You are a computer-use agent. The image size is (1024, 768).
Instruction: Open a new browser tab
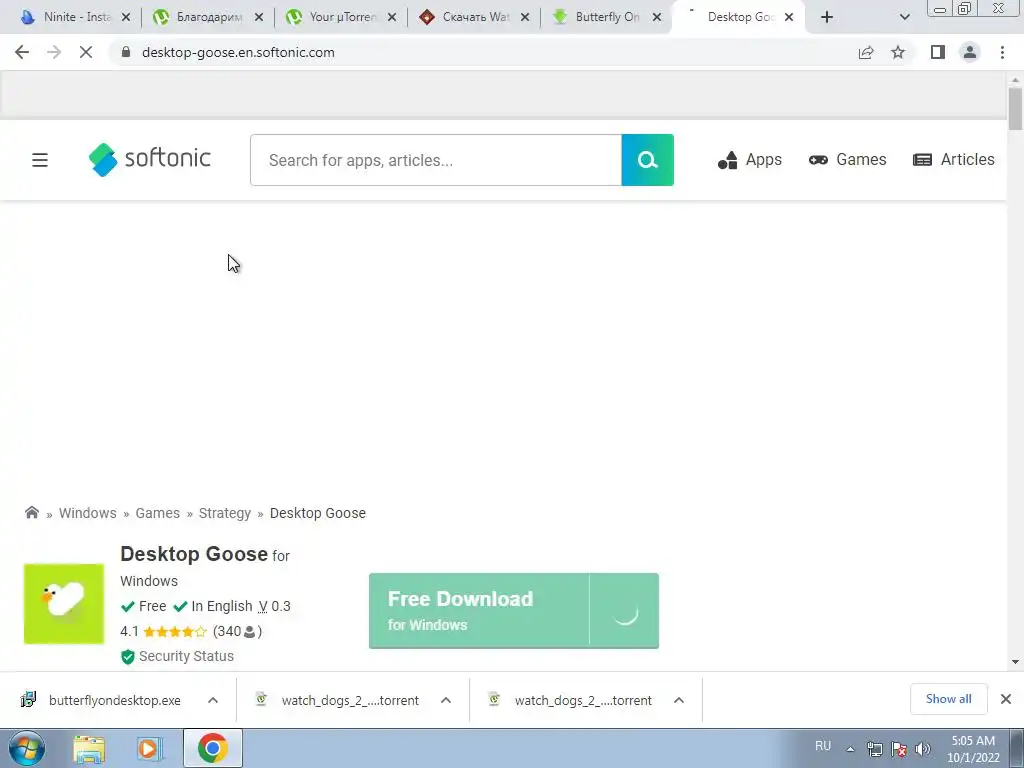click(x=827, y=18)
